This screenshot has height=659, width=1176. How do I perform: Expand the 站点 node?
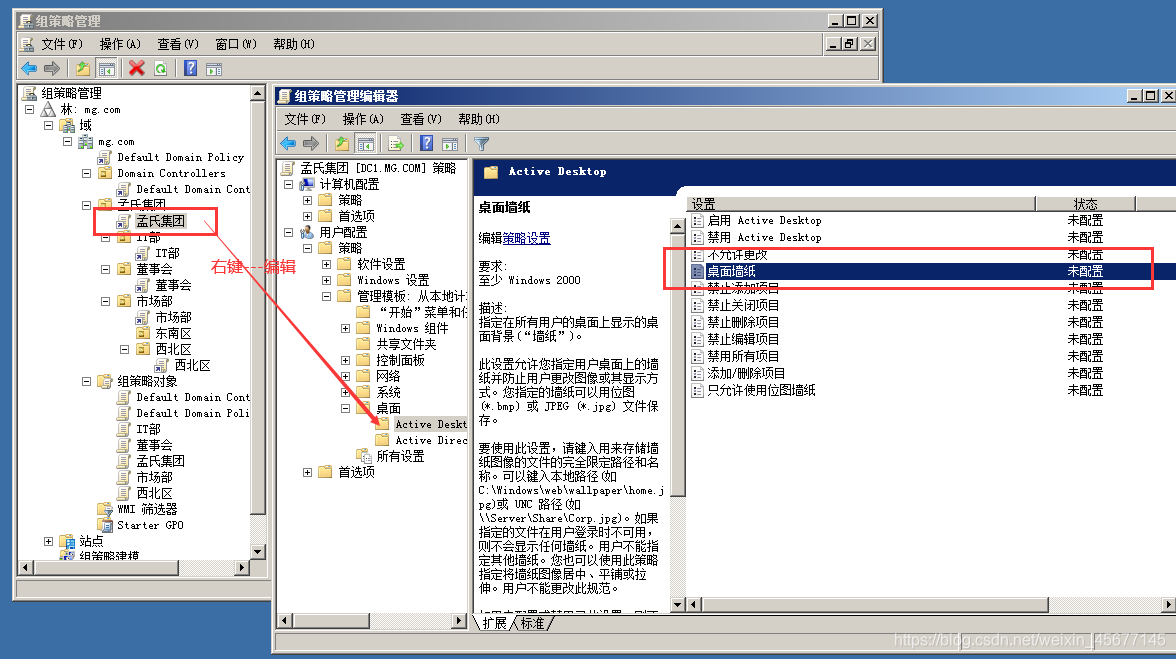pyautogui.click(x=48, y=541)
